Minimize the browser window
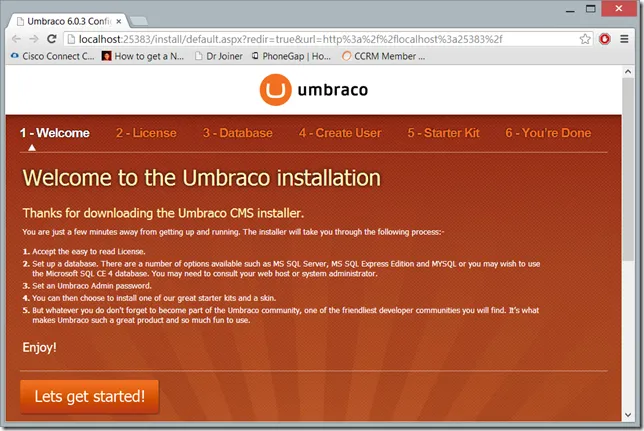Viewport: 644px width, 431px height. click(x=570, y=9)
